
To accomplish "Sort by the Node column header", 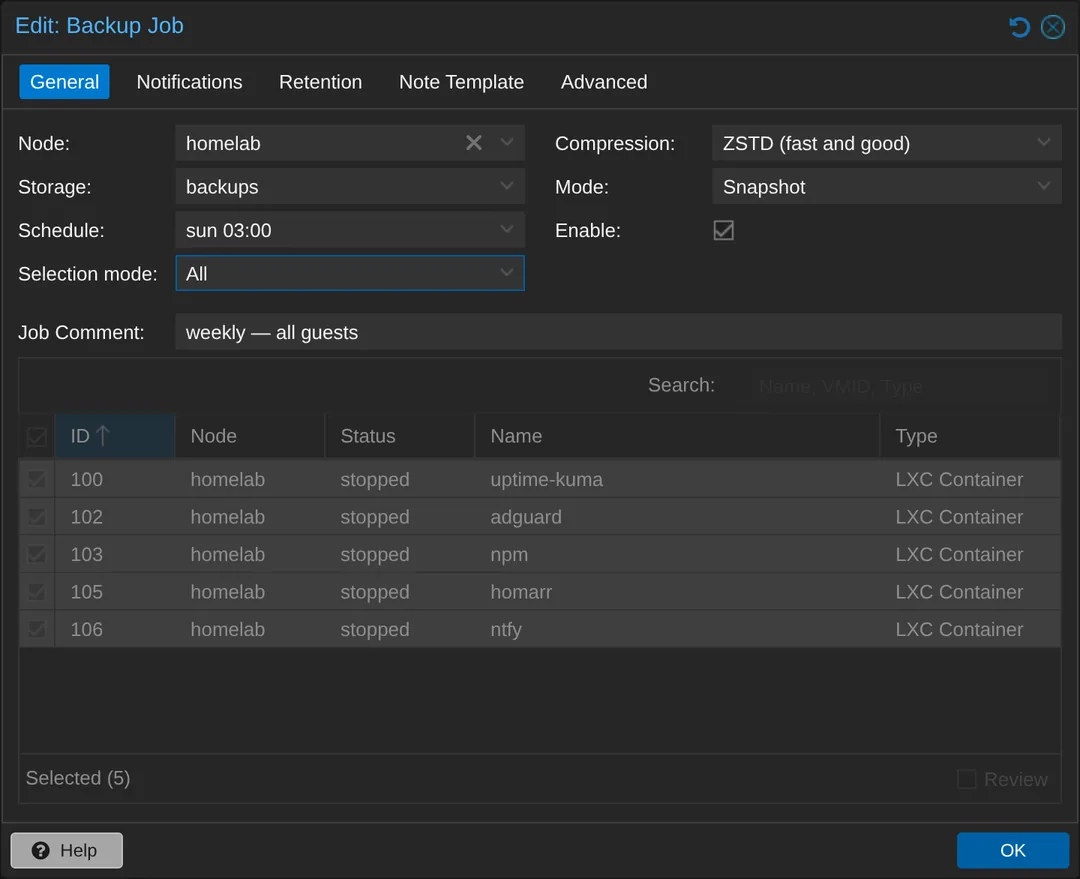I will coord(249,436).
